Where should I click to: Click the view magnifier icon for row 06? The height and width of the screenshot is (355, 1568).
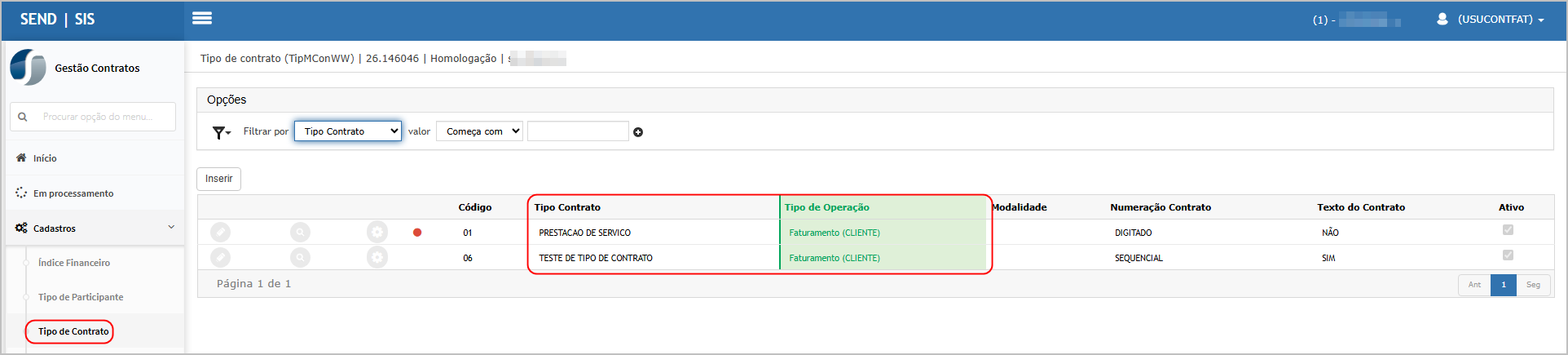coord(300,258)
